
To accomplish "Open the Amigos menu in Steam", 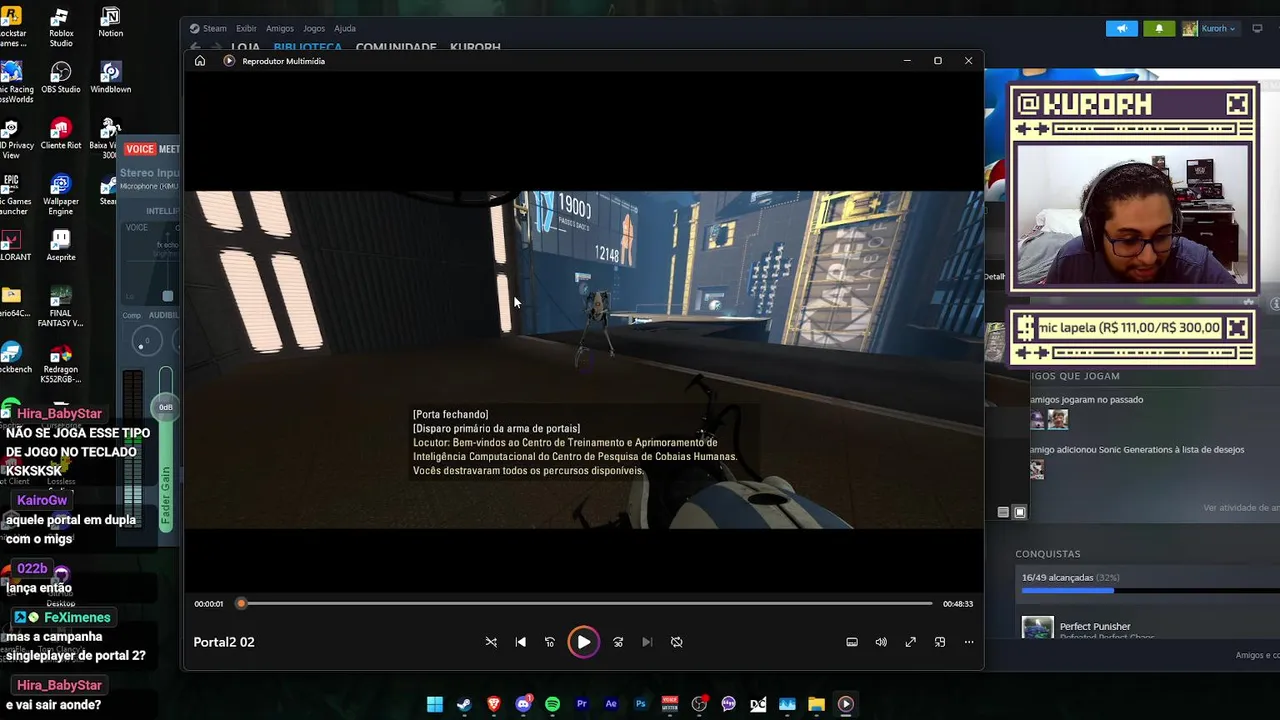I will (280, 28).
